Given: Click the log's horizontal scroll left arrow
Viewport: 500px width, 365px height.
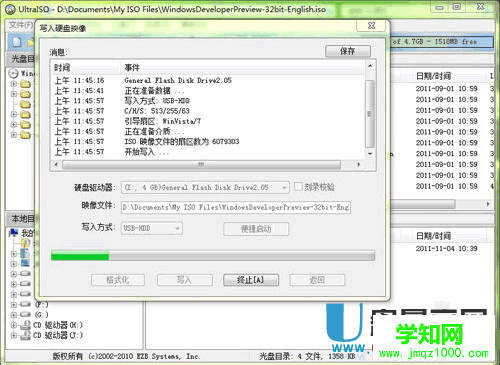Looking at the screenshot, I should coord(56,164).
